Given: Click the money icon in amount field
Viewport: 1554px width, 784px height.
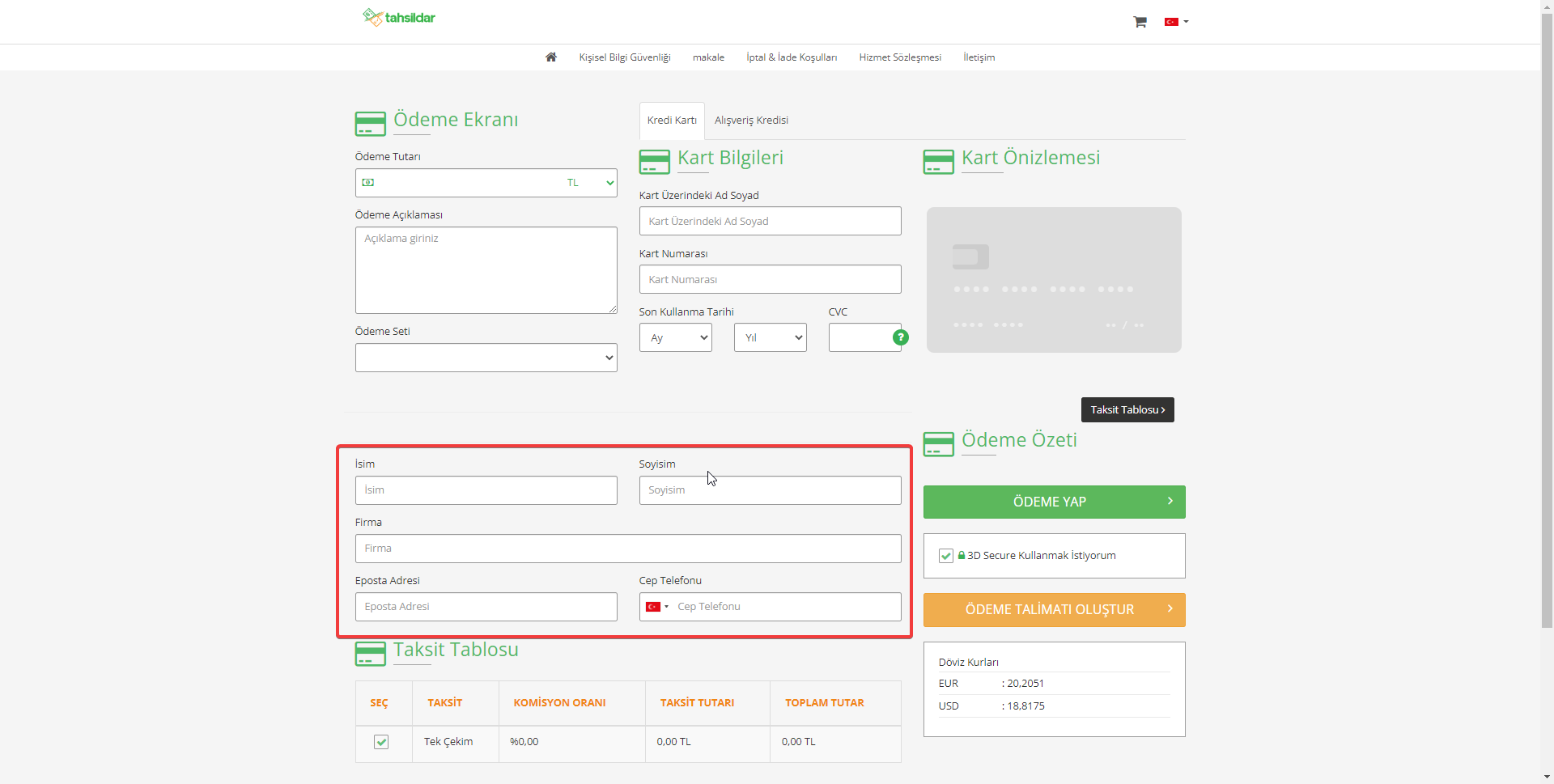Looking at the screenshot, I should [368, 183].
